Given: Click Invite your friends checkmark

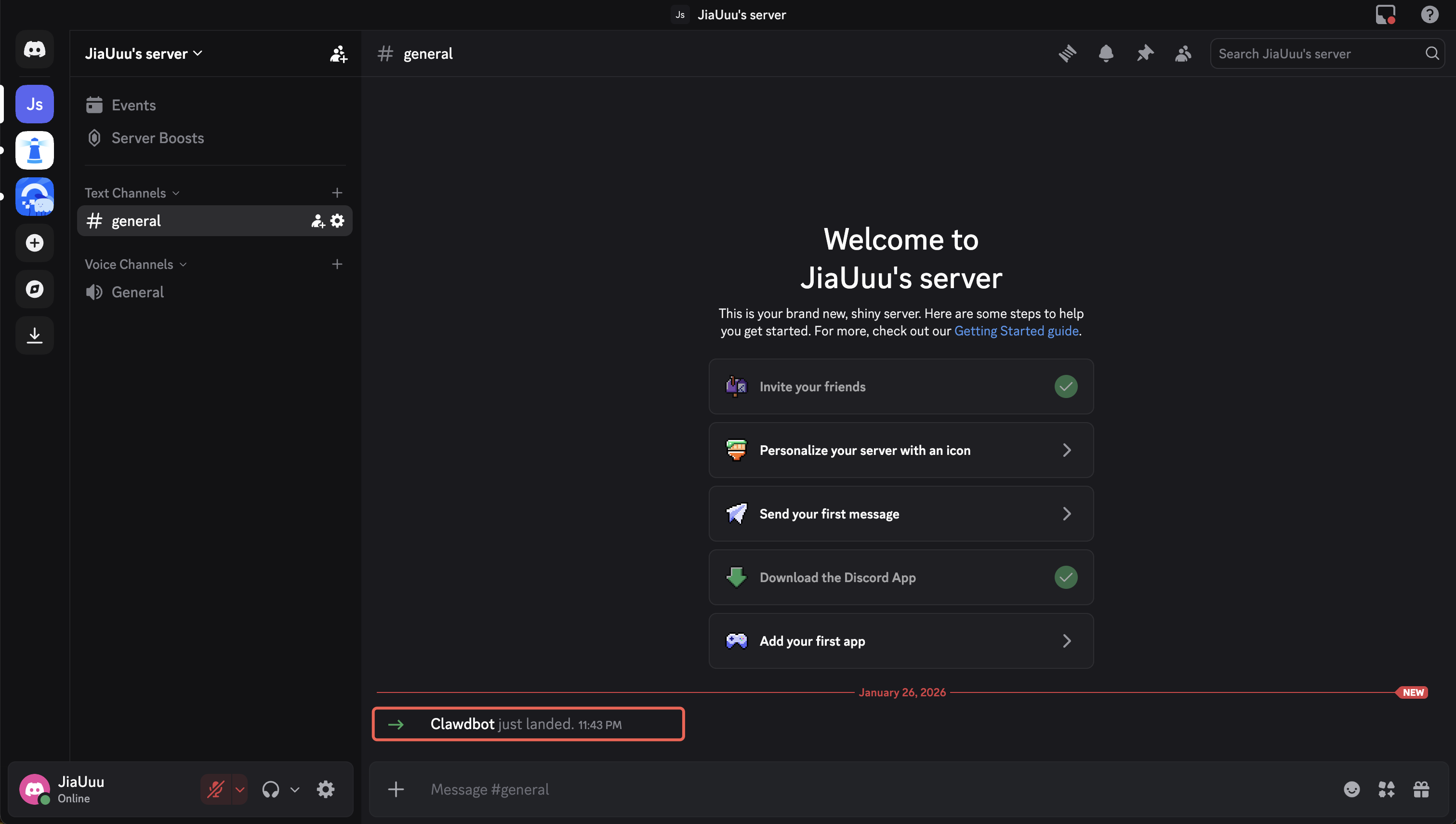Looking at the screenshot, I should 1066,386.
